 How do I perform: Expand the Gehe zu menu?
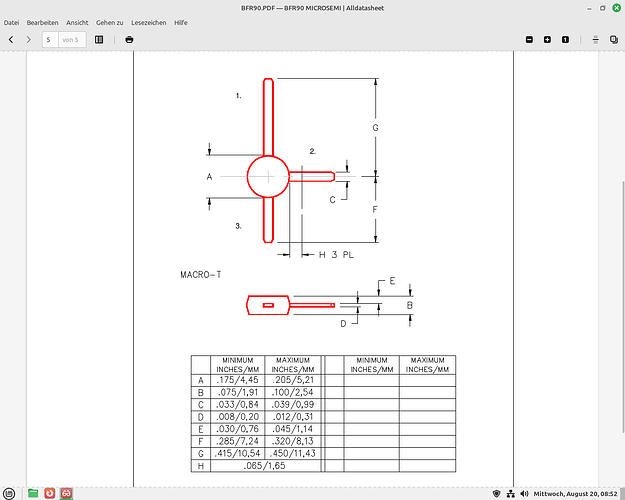click(110, 22)
